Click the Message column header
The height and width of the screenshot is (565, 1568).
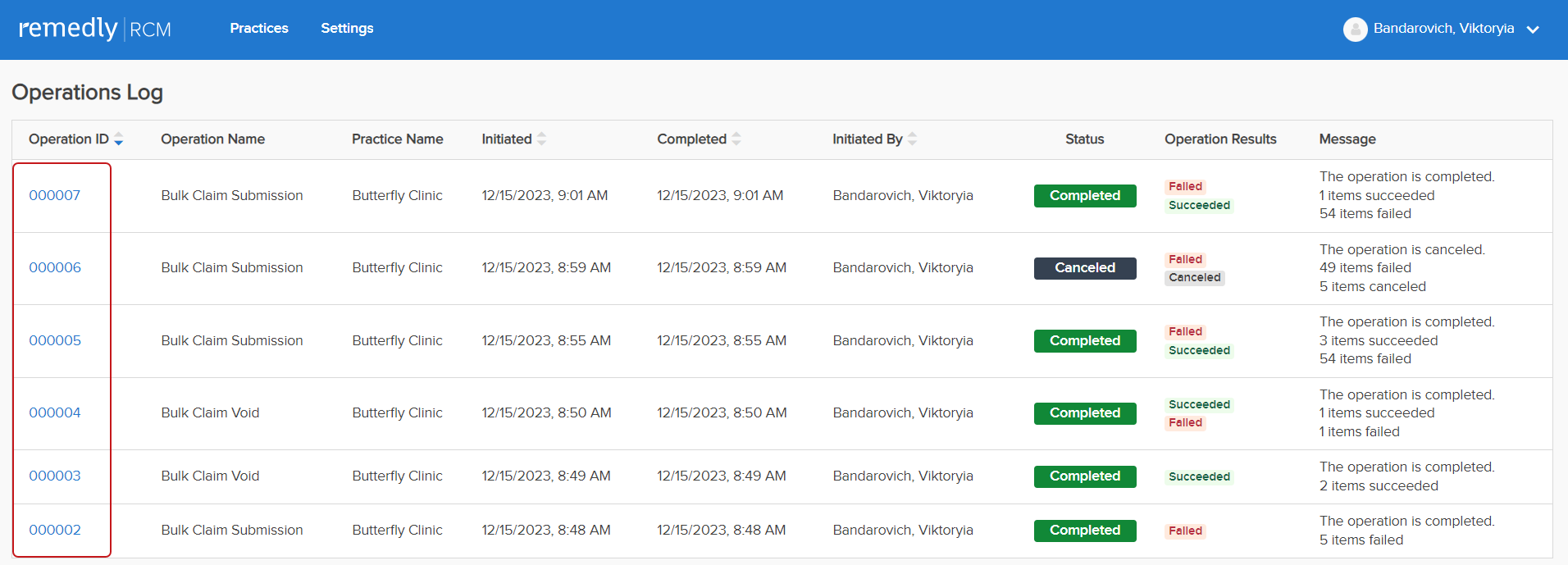coord(1347,139)
